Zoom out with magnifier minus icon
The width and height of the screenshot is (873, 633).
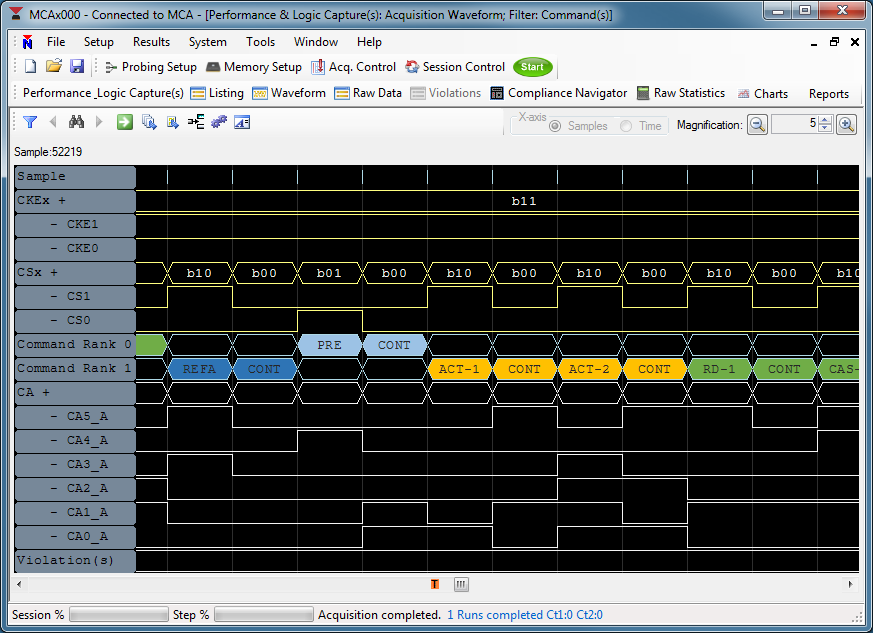point(757,125)
